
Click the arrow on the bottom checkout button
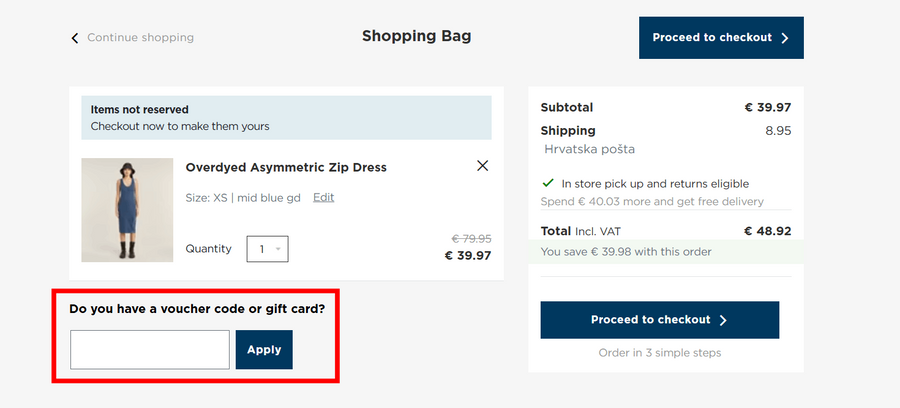coord(723,320)
